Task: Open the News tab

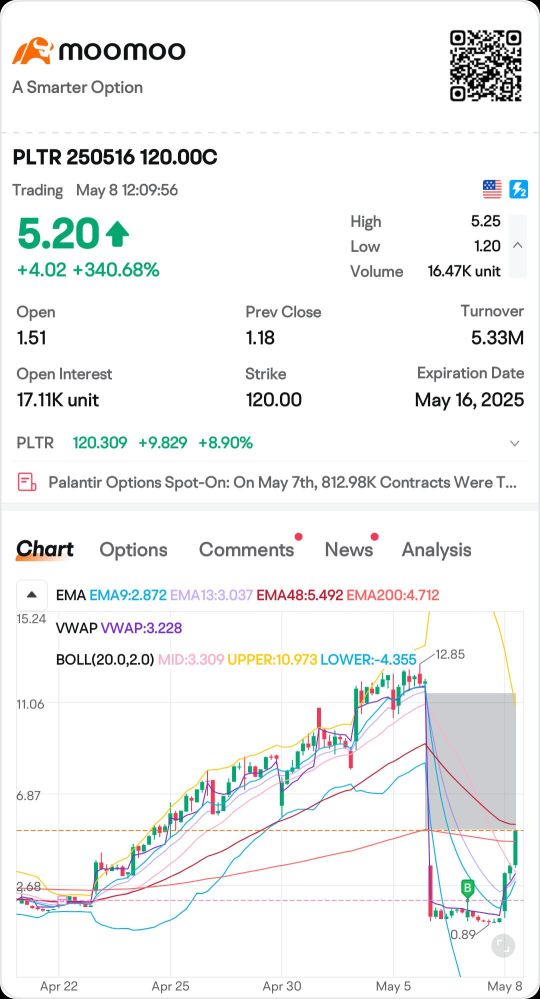Action: pyautogui.click(x=348, y=550)
